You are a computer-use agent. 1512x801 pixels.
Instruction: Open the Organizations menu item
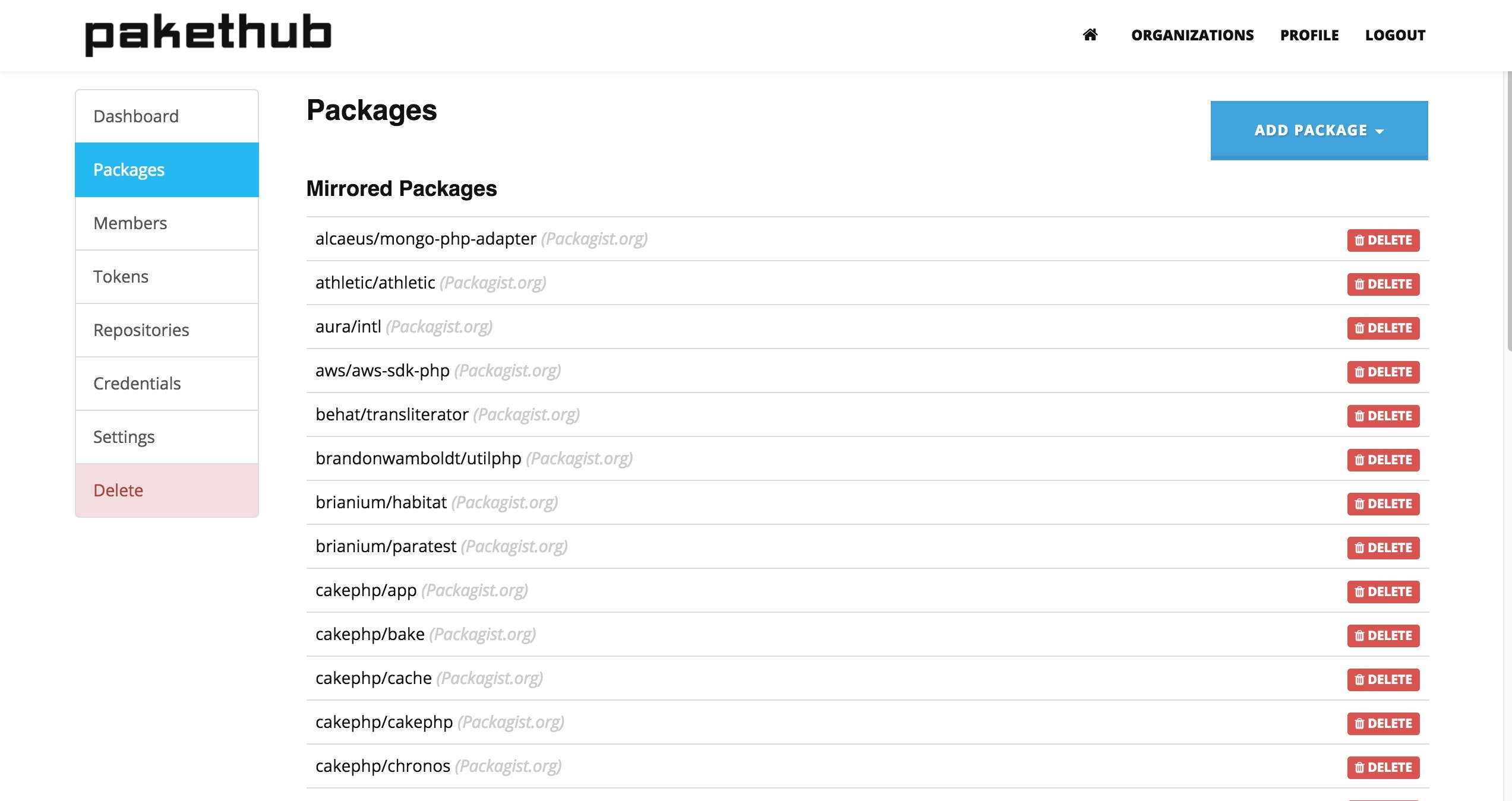click(1192, 36)
